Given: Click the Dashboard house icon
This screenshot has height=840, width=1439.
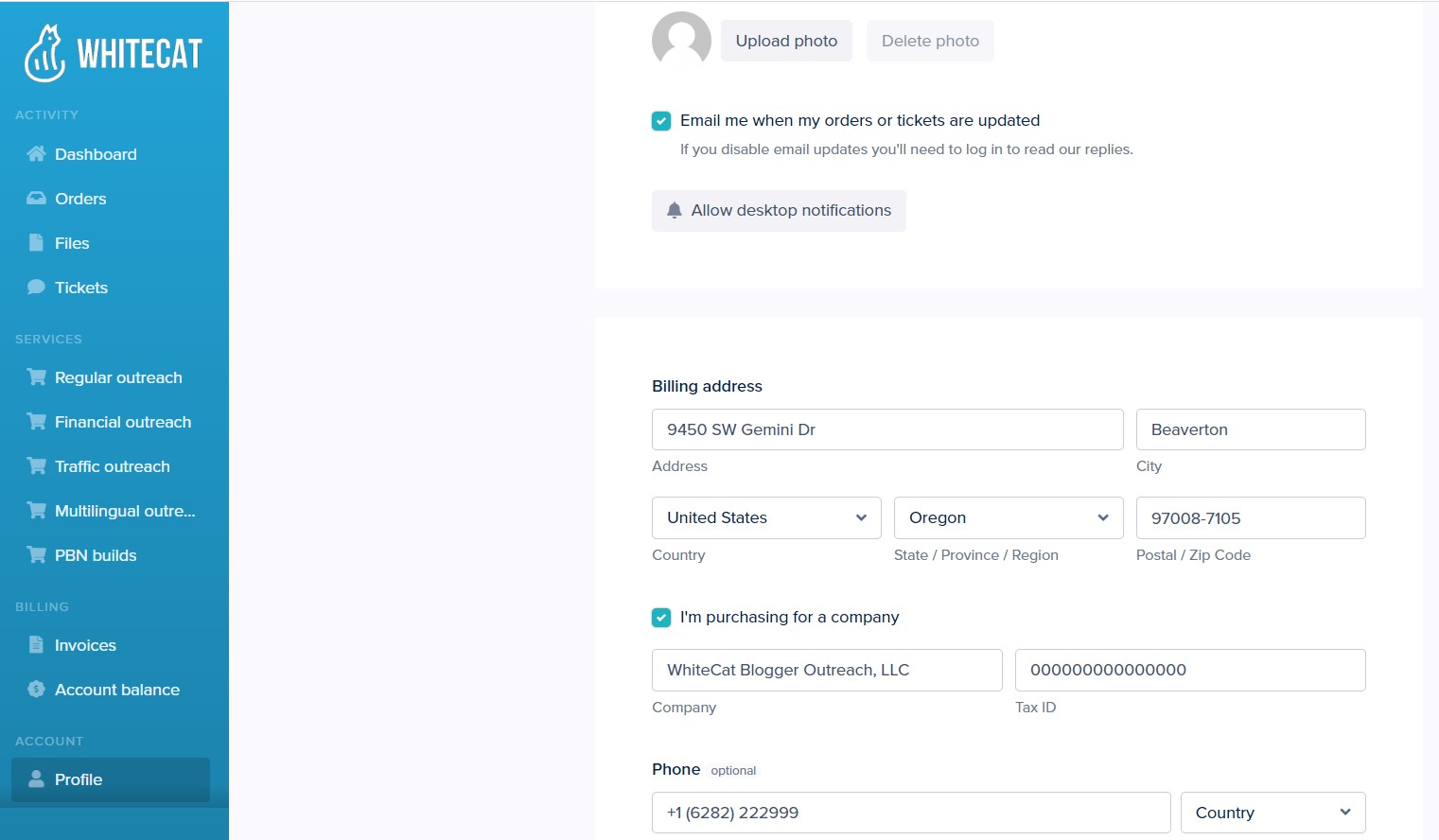Looking at the screenshot, I should 36,154.
